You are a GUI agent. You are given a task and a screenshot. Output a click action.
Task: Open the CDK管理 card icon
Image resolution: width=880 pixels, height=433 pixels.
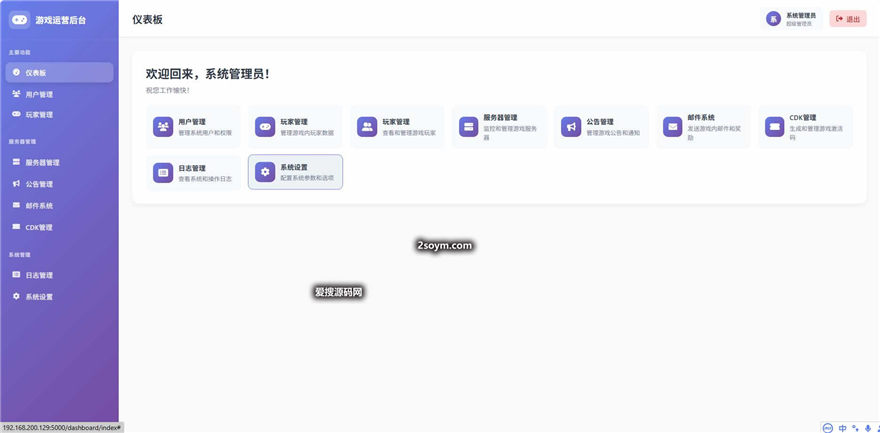point(774,127)
